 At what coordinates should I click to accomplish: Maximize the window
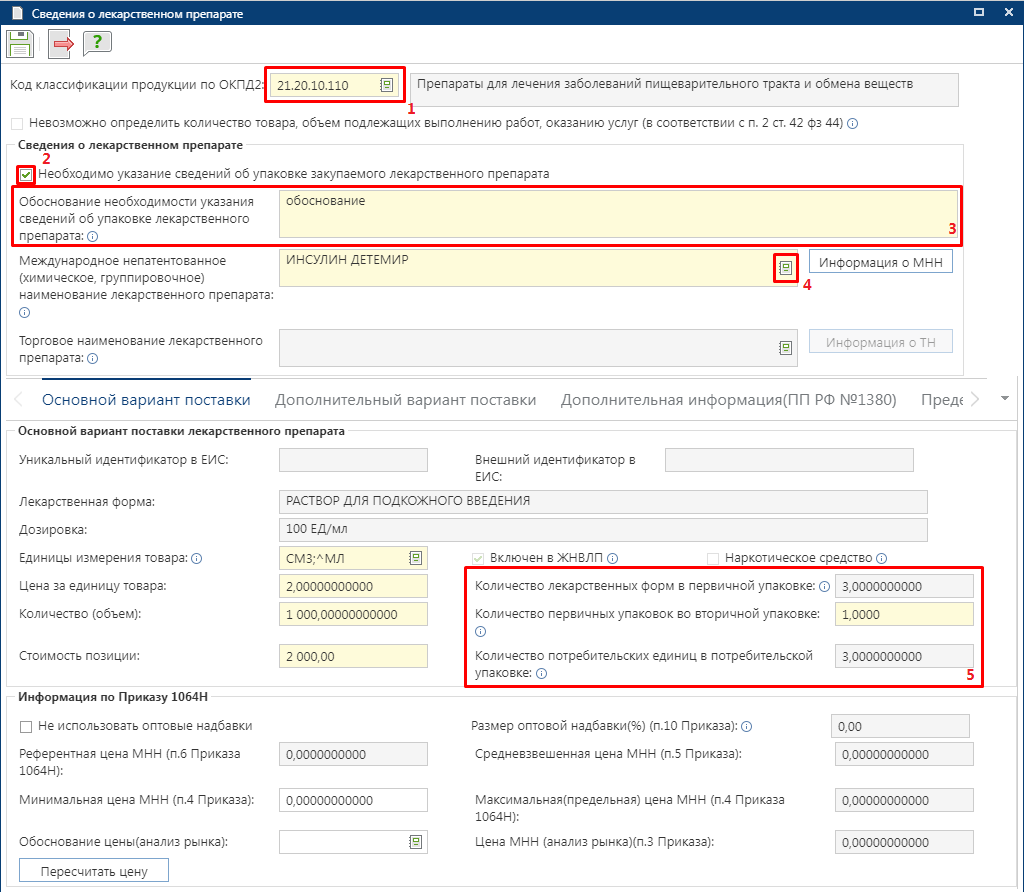point(978,12)
